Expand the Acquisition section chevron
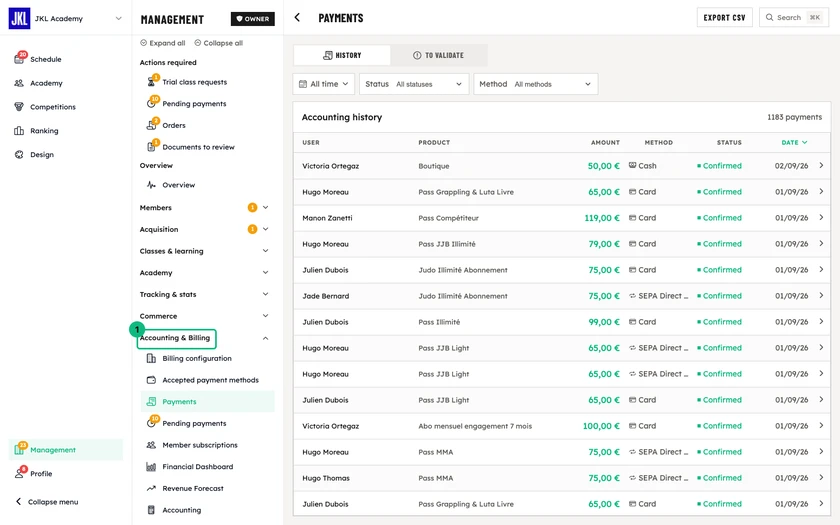840x525 pixels. 266,229
